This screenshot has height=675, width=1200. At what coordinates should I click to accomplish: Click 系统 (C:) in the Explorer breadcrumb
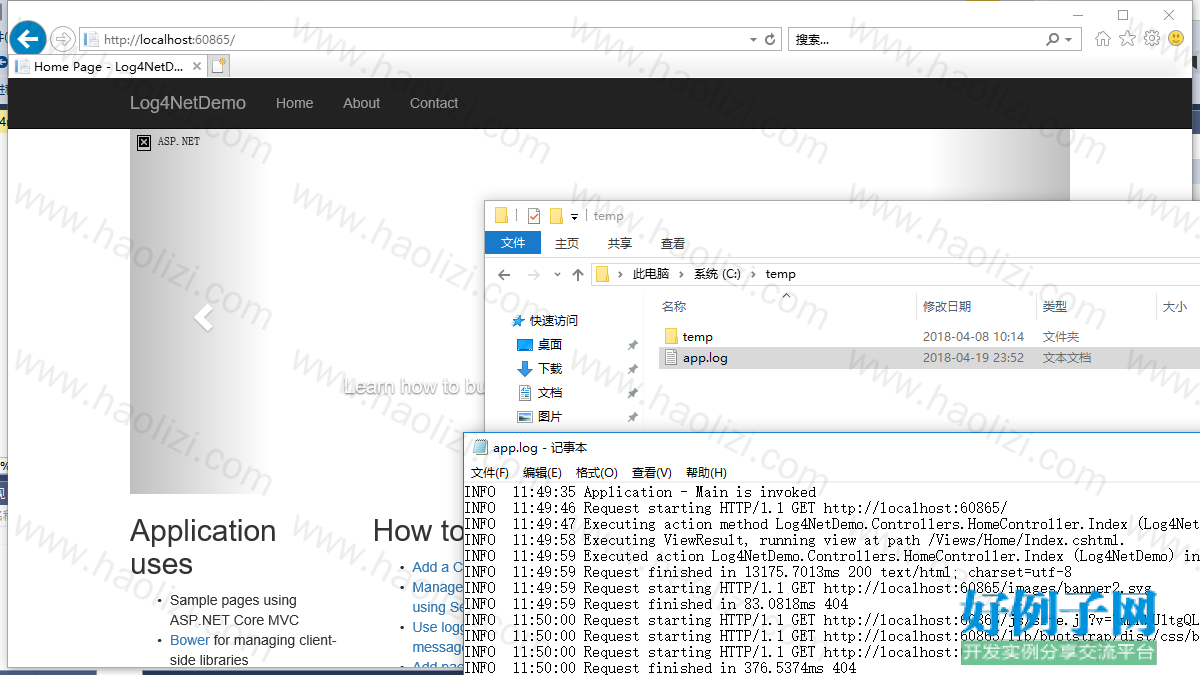coord(718,274)
